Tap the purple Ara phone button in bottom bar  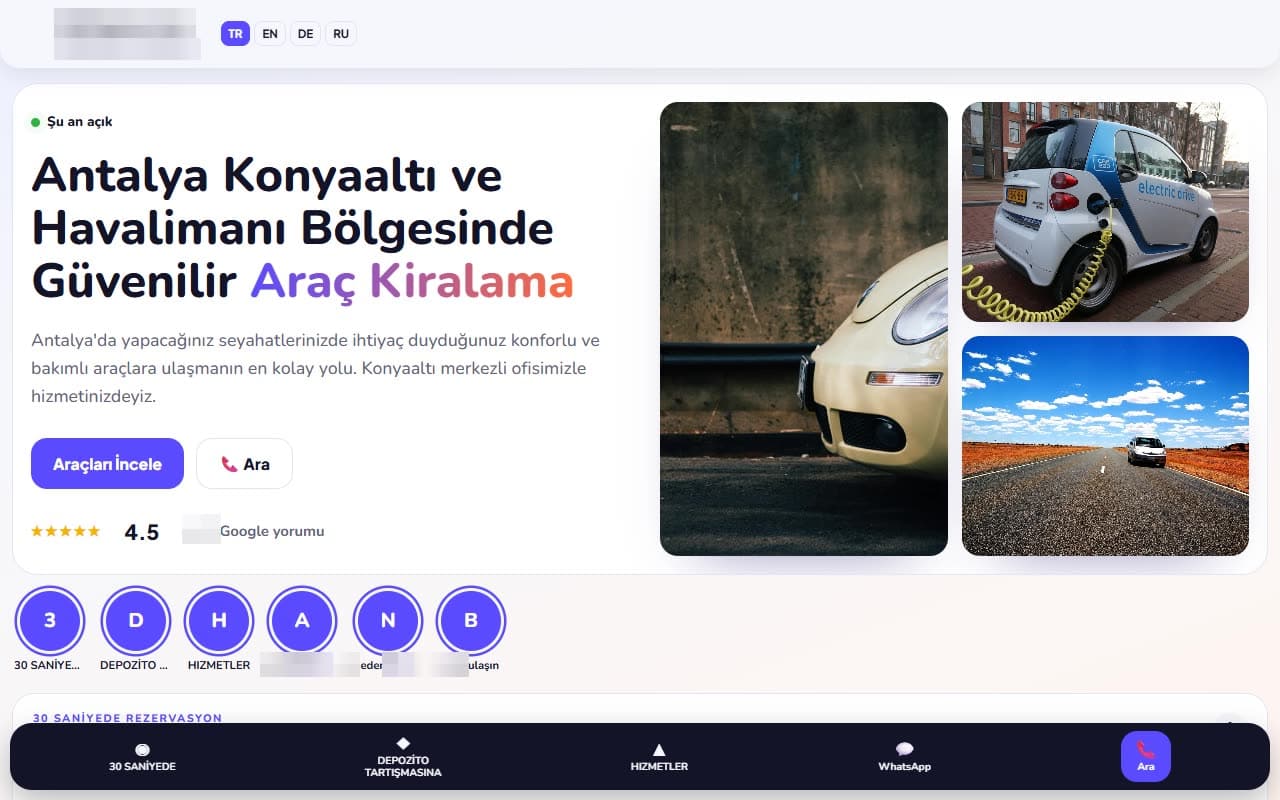pyautogui.click(x=1146, y=757)
